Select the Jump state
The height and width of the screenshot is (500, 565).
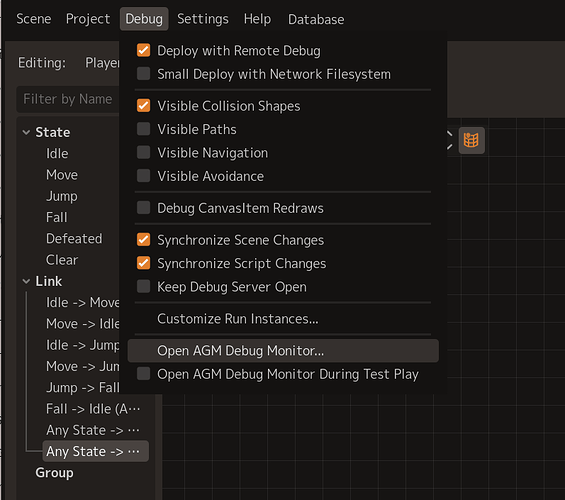[x=62, y=196]
